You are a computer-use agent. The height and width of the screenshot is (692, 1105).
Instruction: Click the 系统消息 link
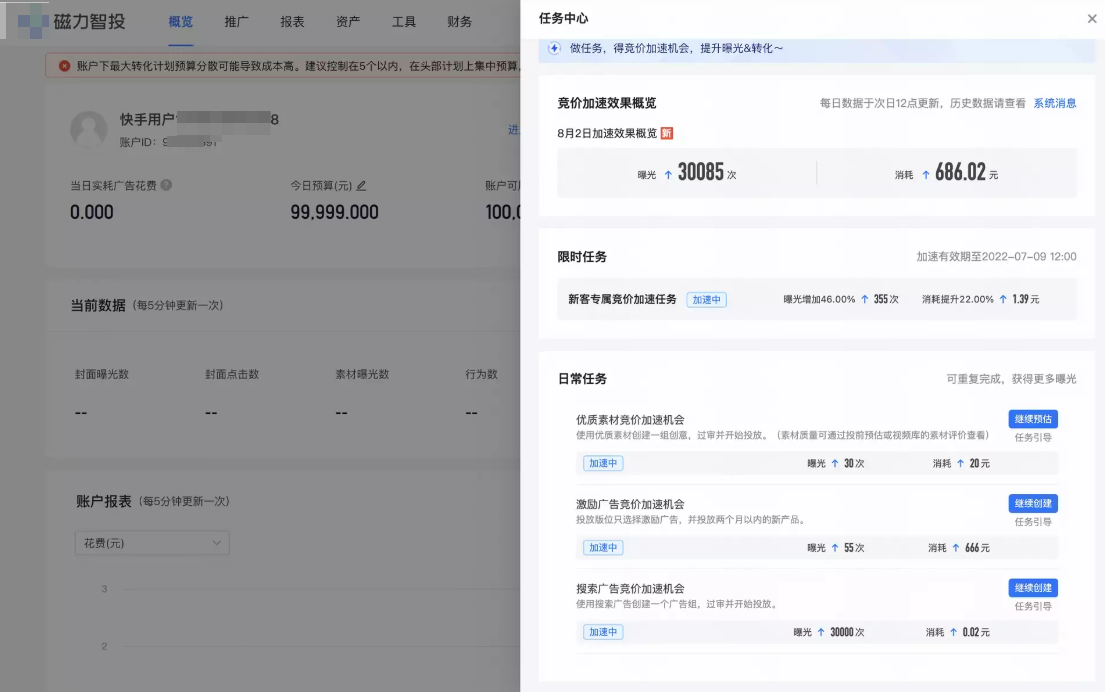1055,102
